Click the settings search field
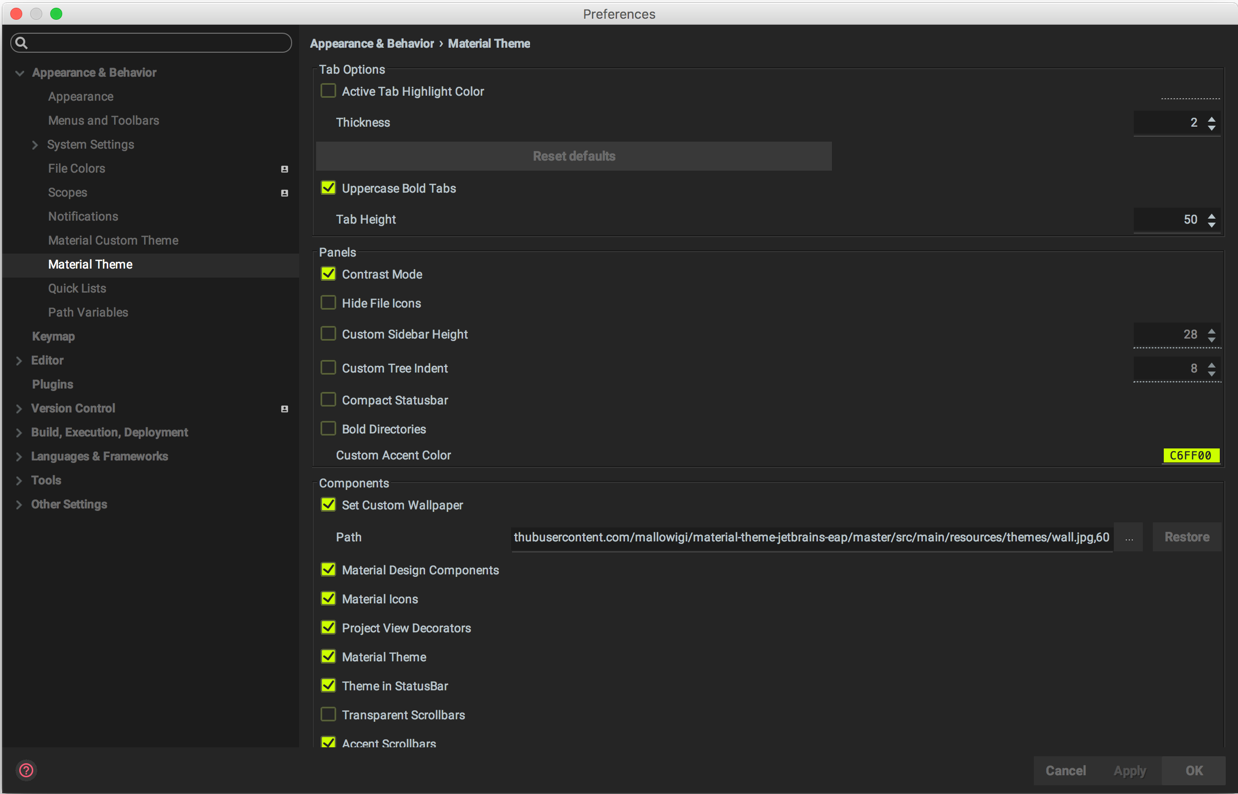This screenshot has height=794, width=1238. (x=151, y=43)
